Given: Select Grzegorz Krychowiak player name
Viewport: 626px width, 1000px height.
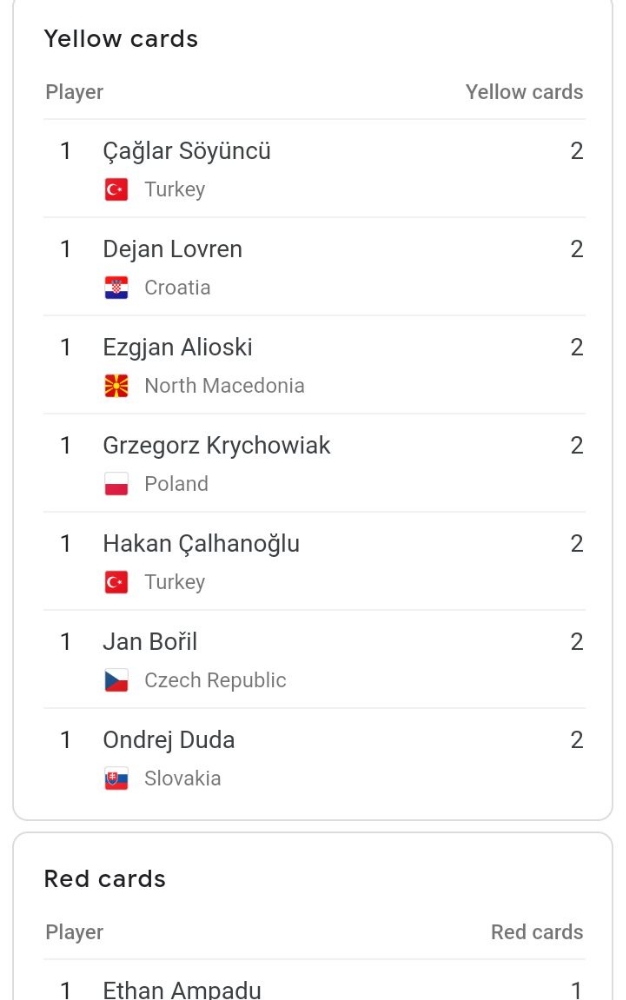Looking at the screenshot, I should (x=216, y=446).
